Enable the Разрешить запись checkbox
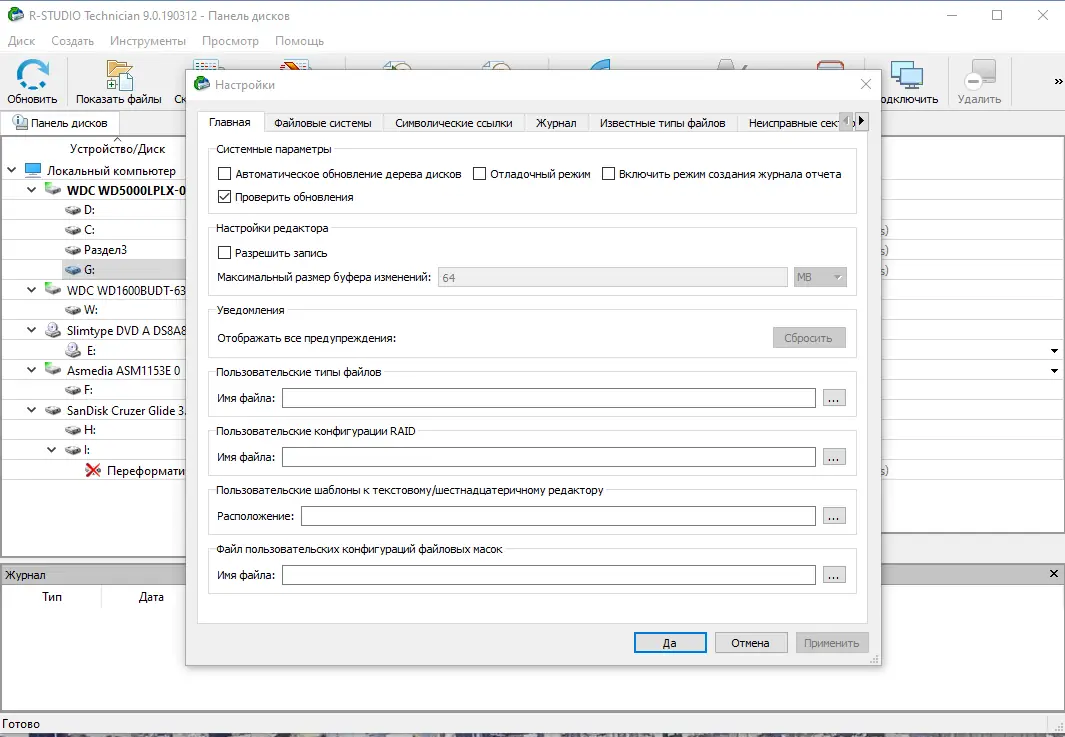The image size is (1065, 737). click(x=224, y=253)
